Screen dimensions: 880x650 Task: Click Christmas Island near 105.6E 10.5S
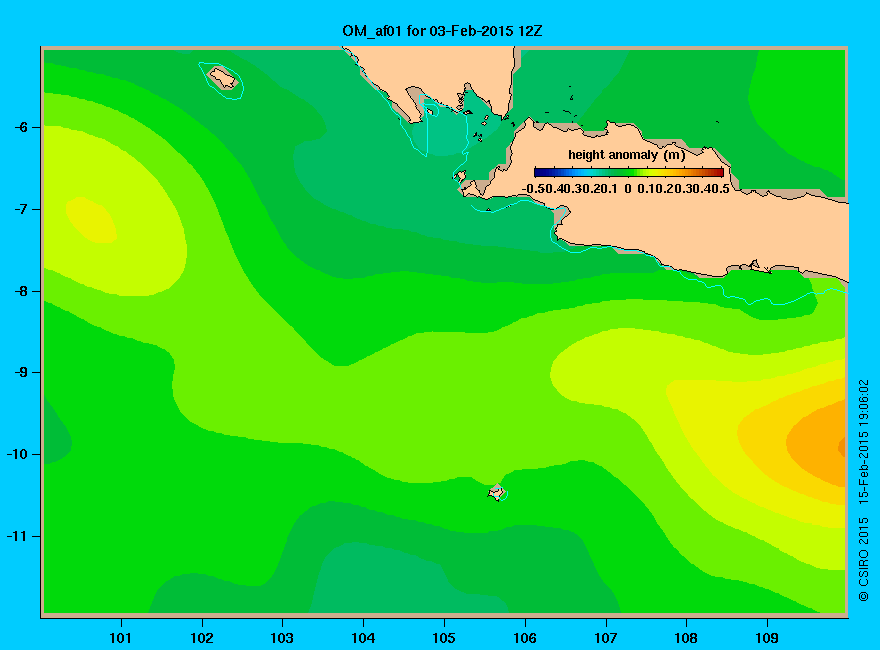pyautogui.click(x=497, y=492)
